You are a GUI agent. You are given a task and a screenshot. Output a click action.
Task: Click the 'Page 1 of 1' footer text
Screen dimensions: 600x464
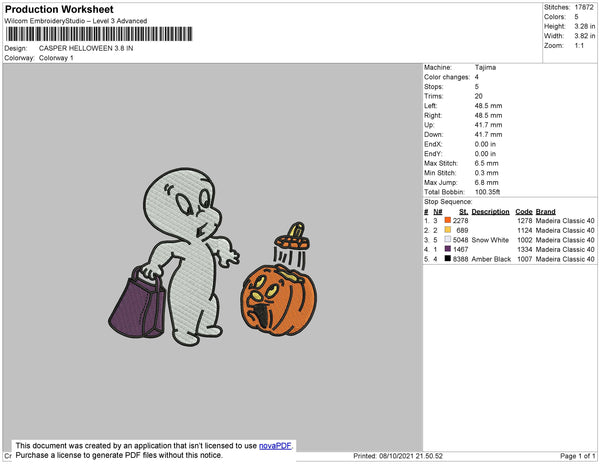pyautogui.click(x=578, y=456)
